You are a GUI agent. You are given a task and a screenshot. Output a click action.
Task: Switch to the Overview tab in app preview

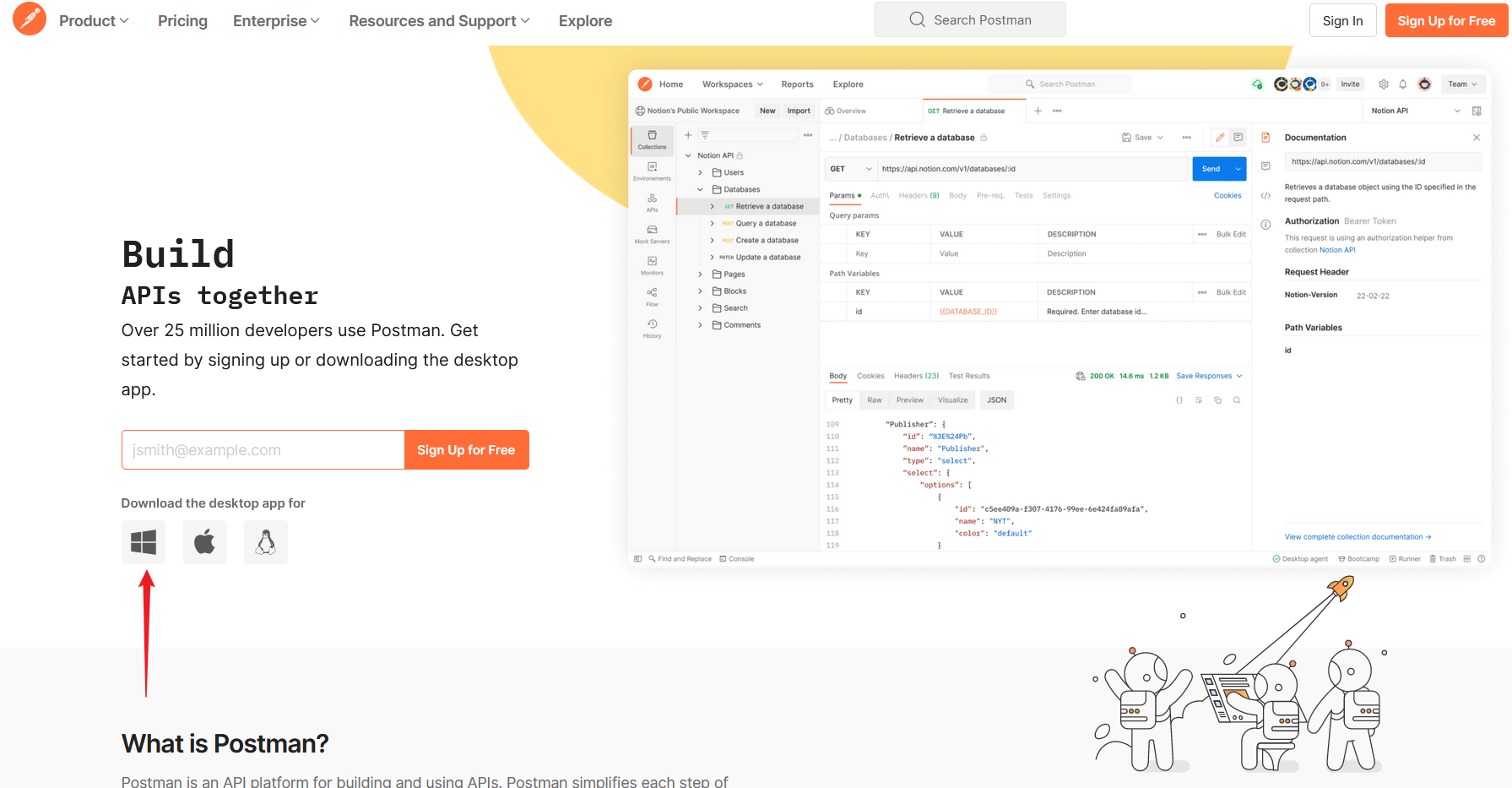(846, 111)
